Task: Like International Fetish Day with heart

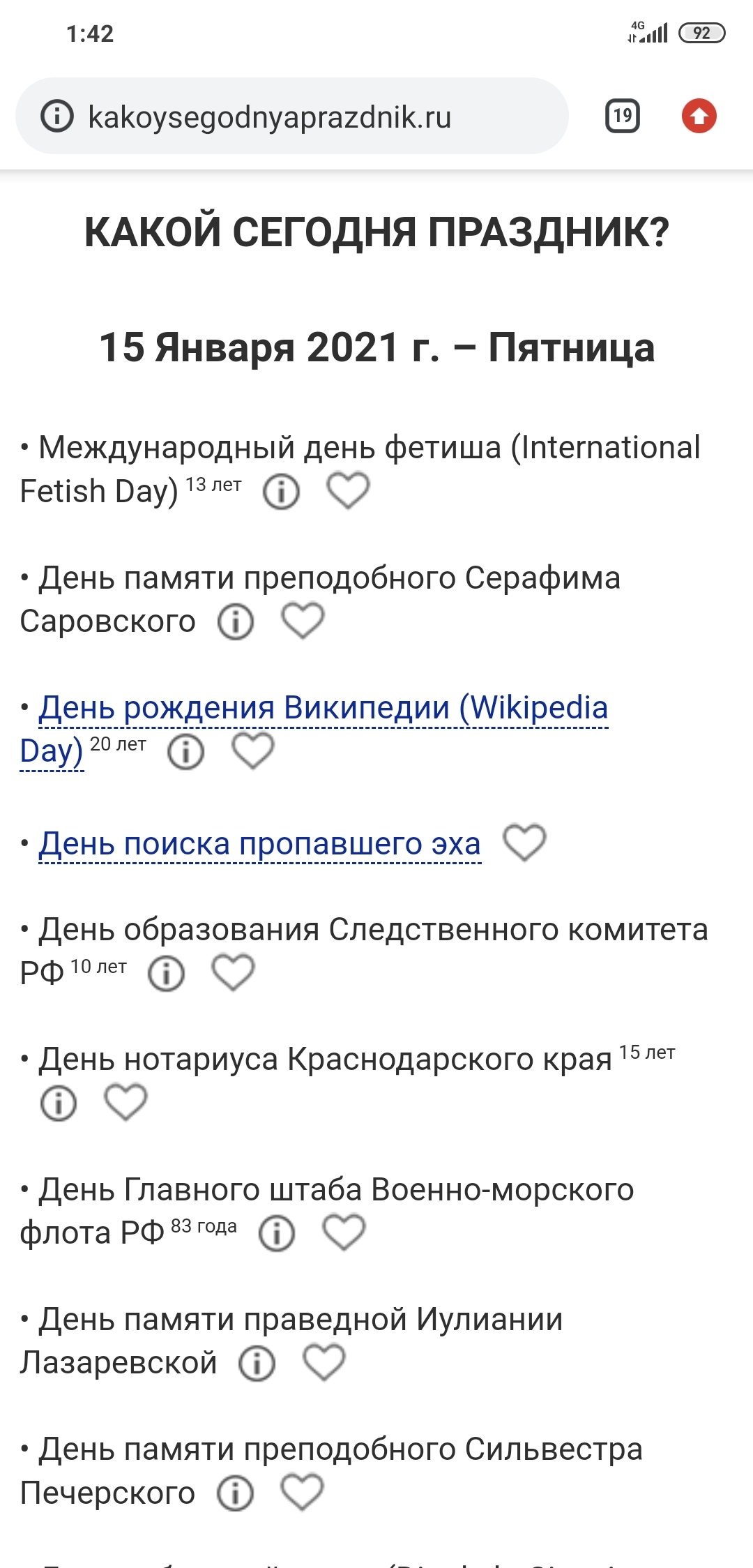Action: [x=348, y=490]
